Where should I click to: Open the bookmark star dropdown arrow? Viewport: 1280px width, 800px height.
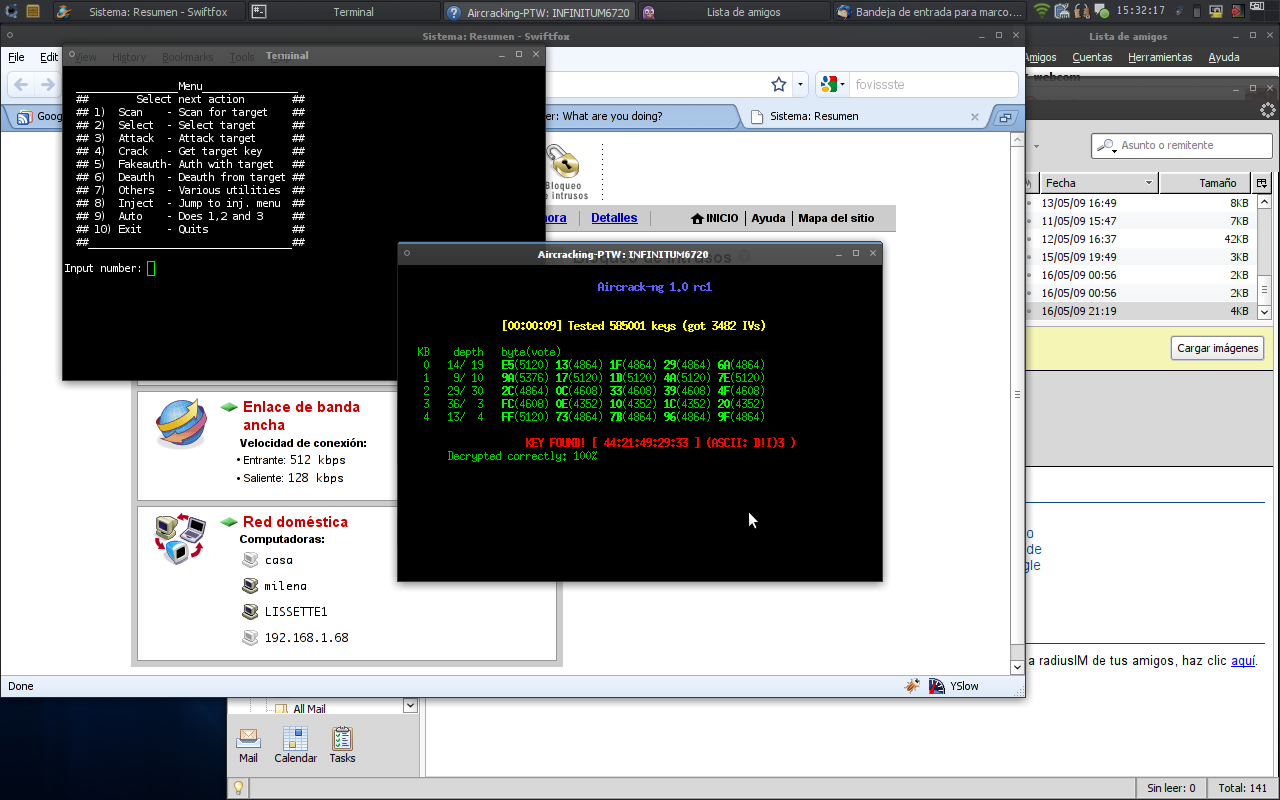799,84
